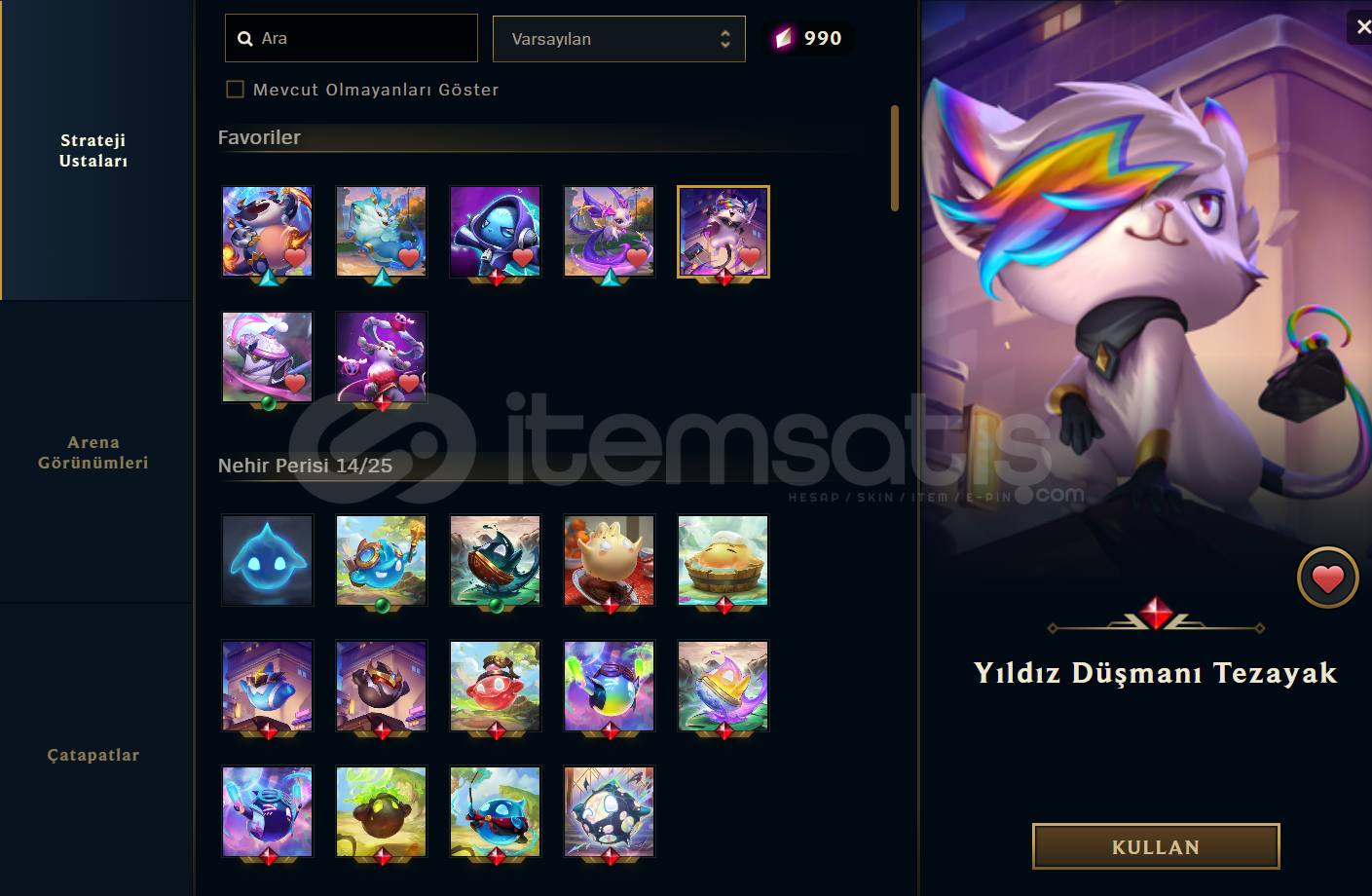This screenshot has height=896, width=1372.
Task: Choose the disco ball spotted sprite icon
Action: (609, 811)
